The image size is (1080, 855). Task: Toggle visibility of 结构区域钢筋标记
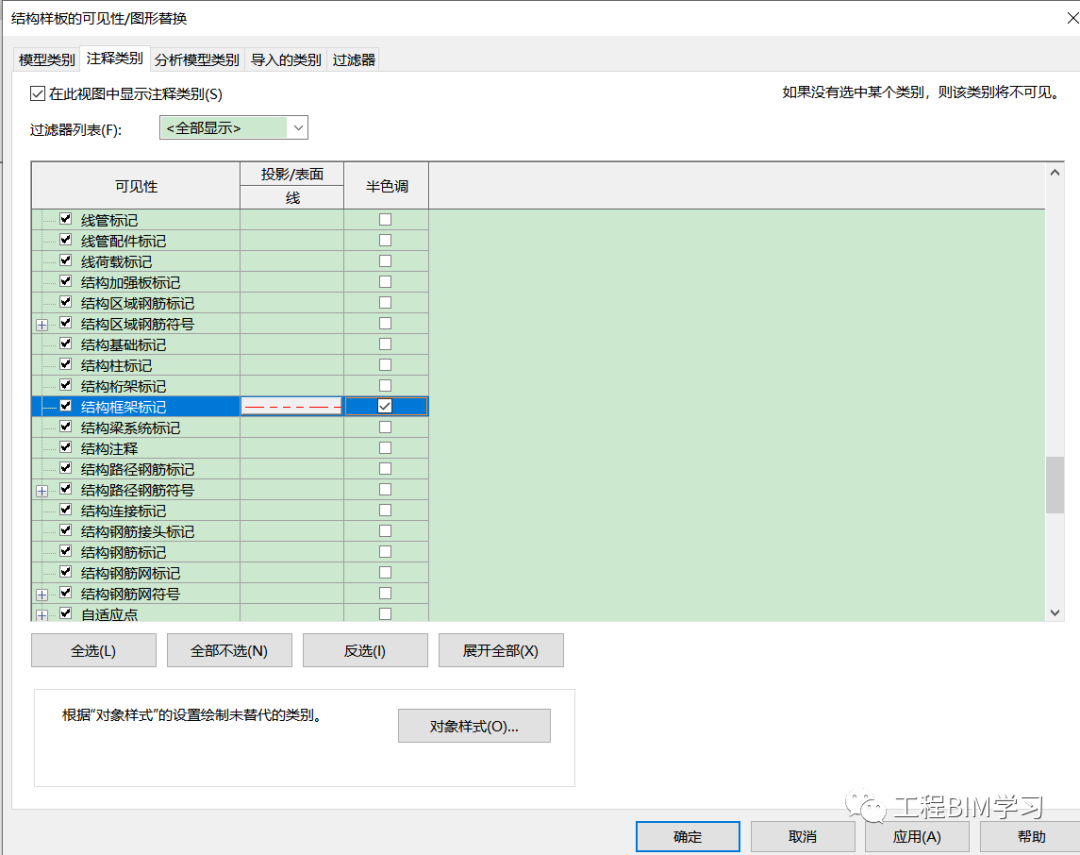pos(65,302)
